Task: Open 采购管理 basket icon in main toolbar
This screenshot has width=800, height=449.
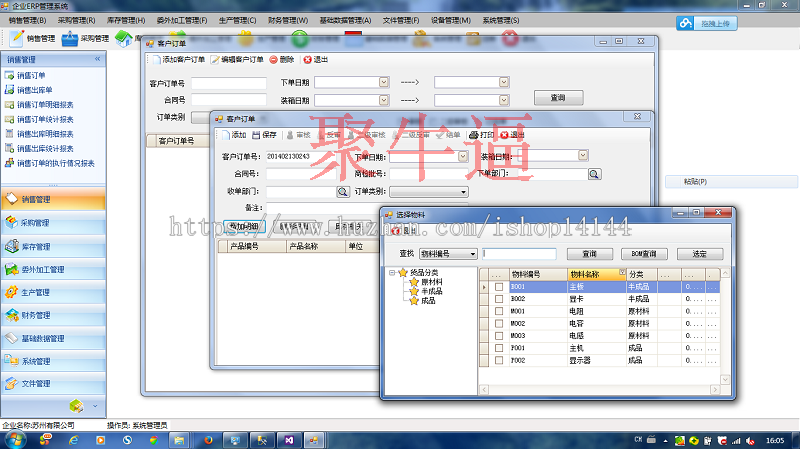Action: (69, 39)
